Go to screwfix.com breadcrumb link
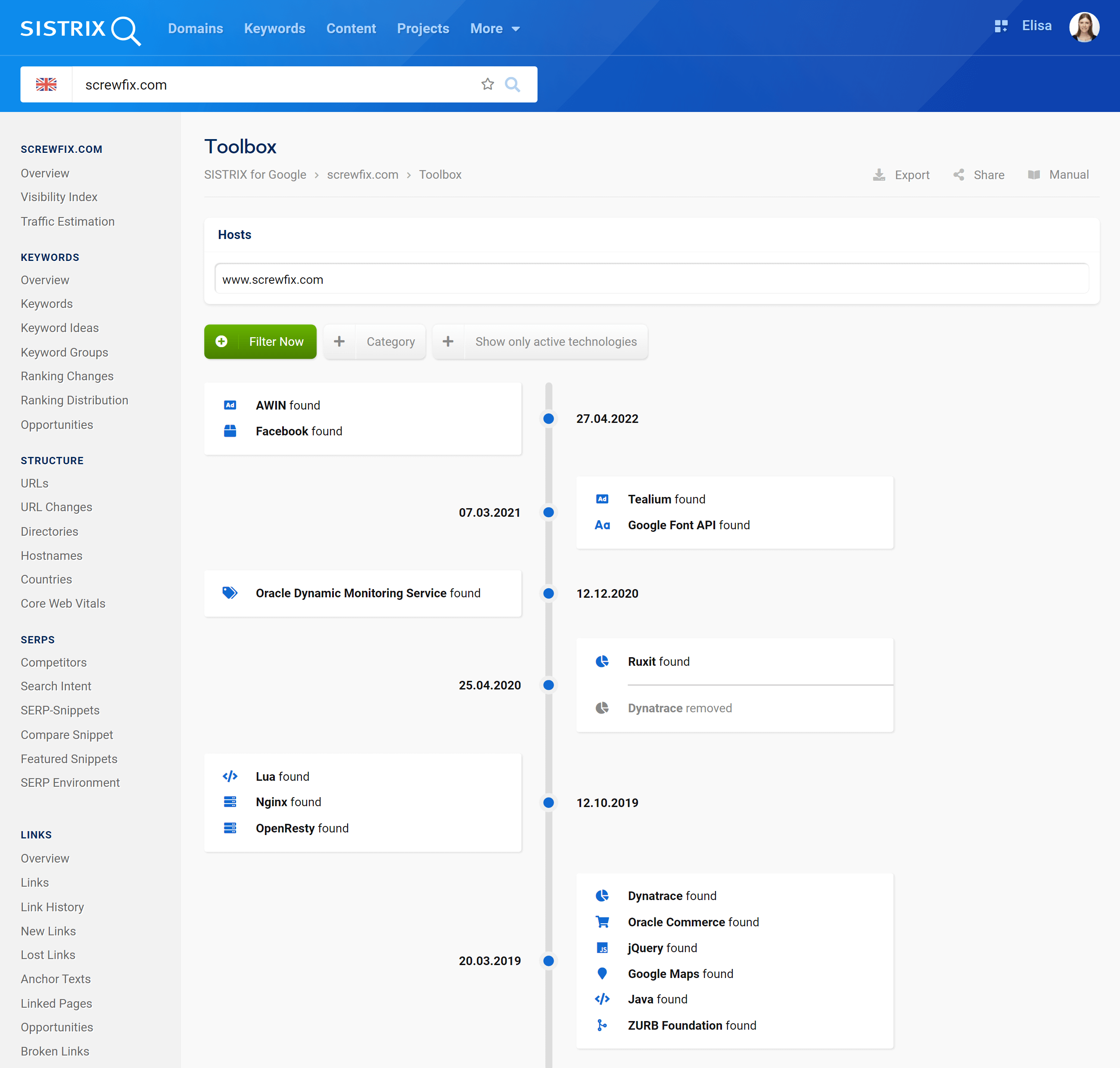 point(363,175)
